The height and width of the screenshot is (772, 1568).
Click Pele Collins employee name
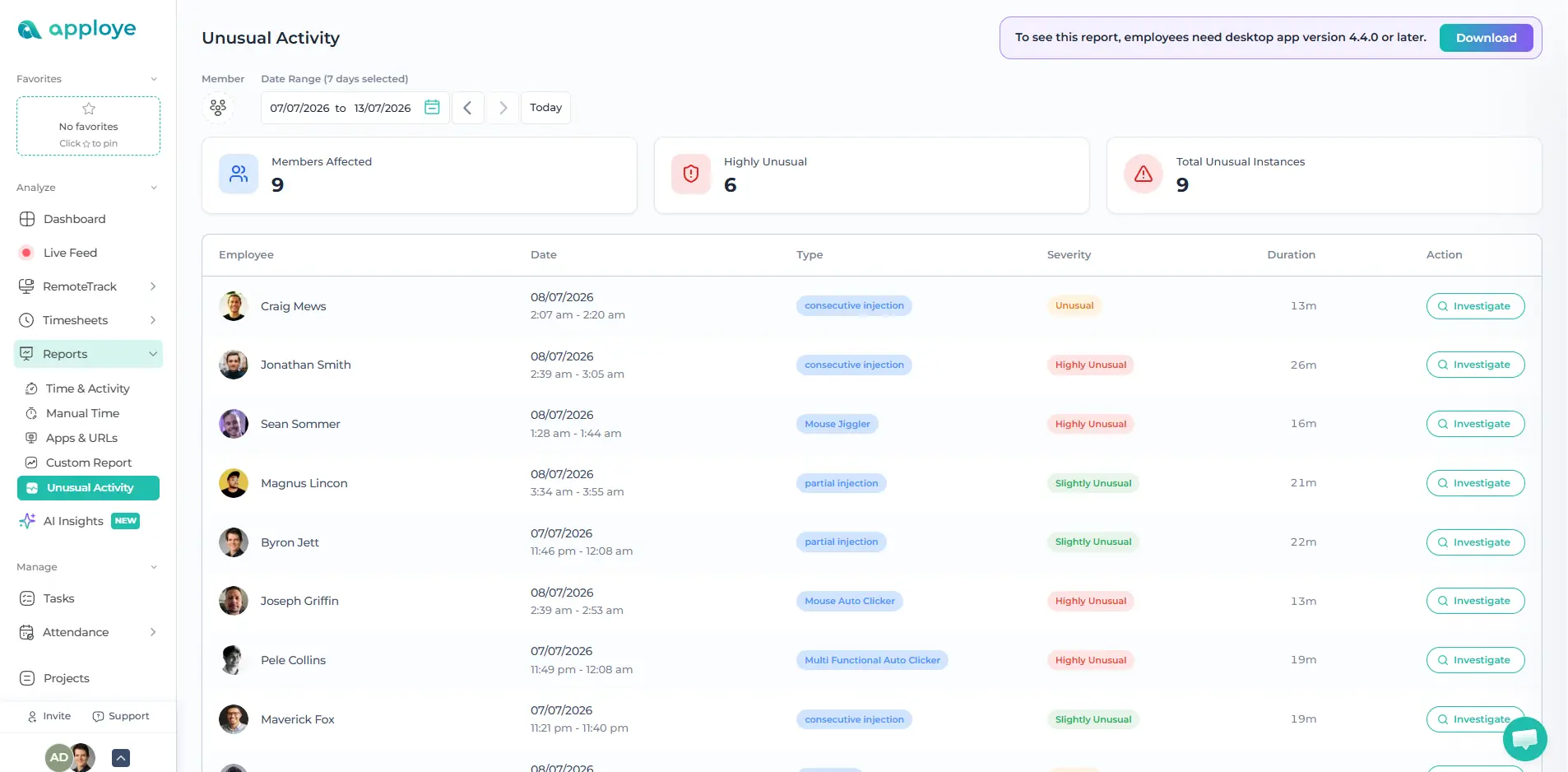click(293, 660)
